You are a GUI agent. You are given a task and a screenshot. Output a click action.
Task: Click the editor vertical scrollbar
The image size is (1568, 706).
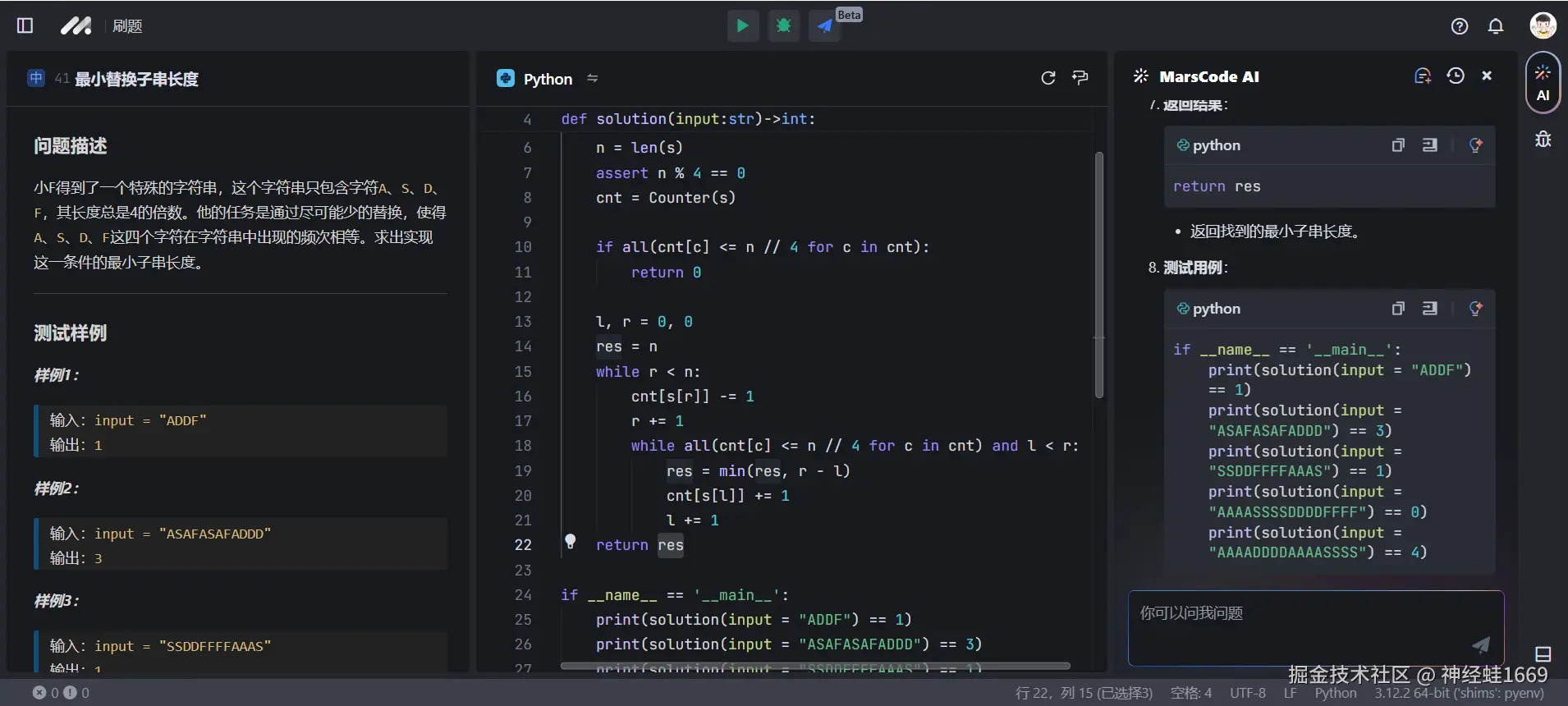1098,275
